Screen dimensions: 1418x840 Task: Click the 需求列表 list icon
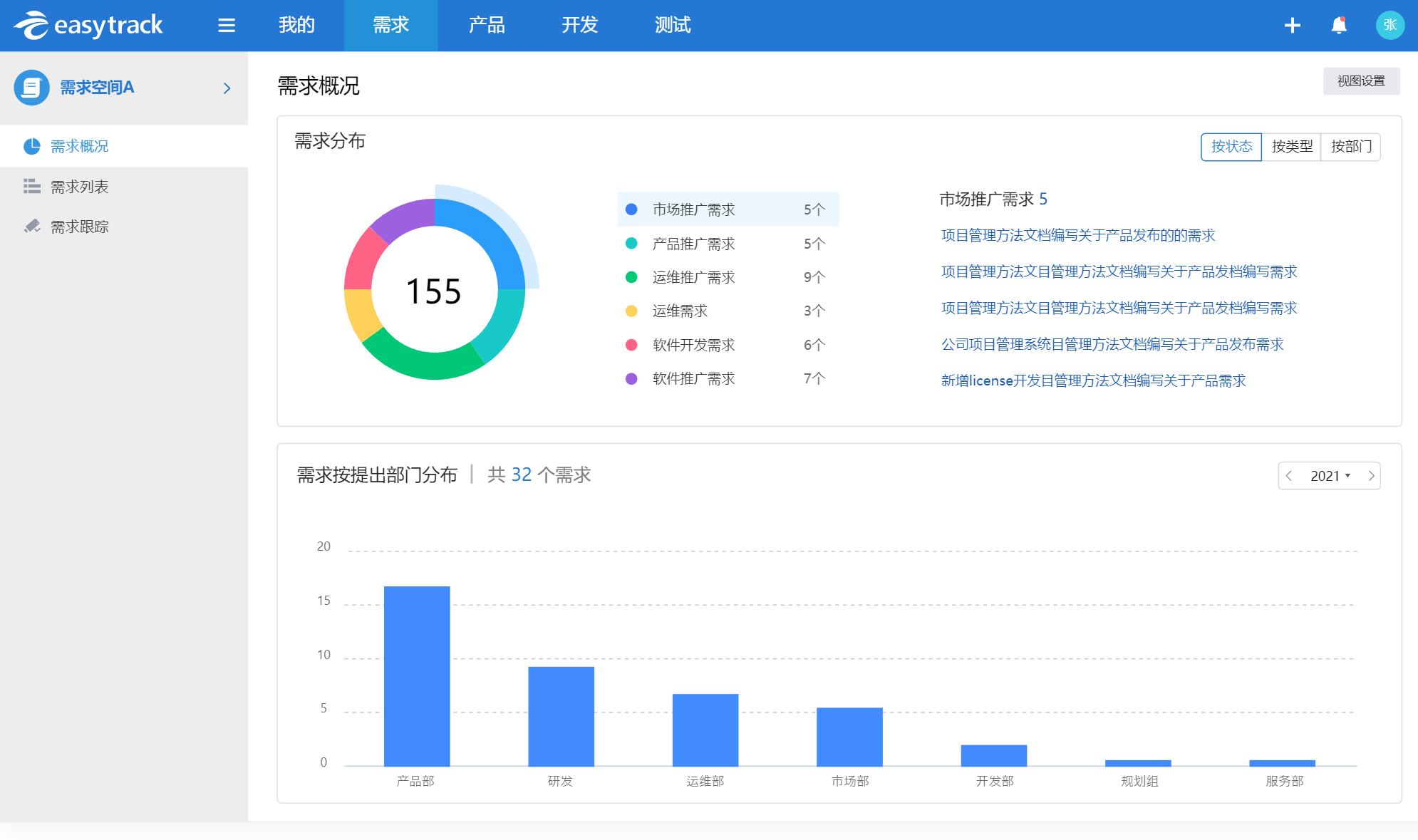point(32,187)
